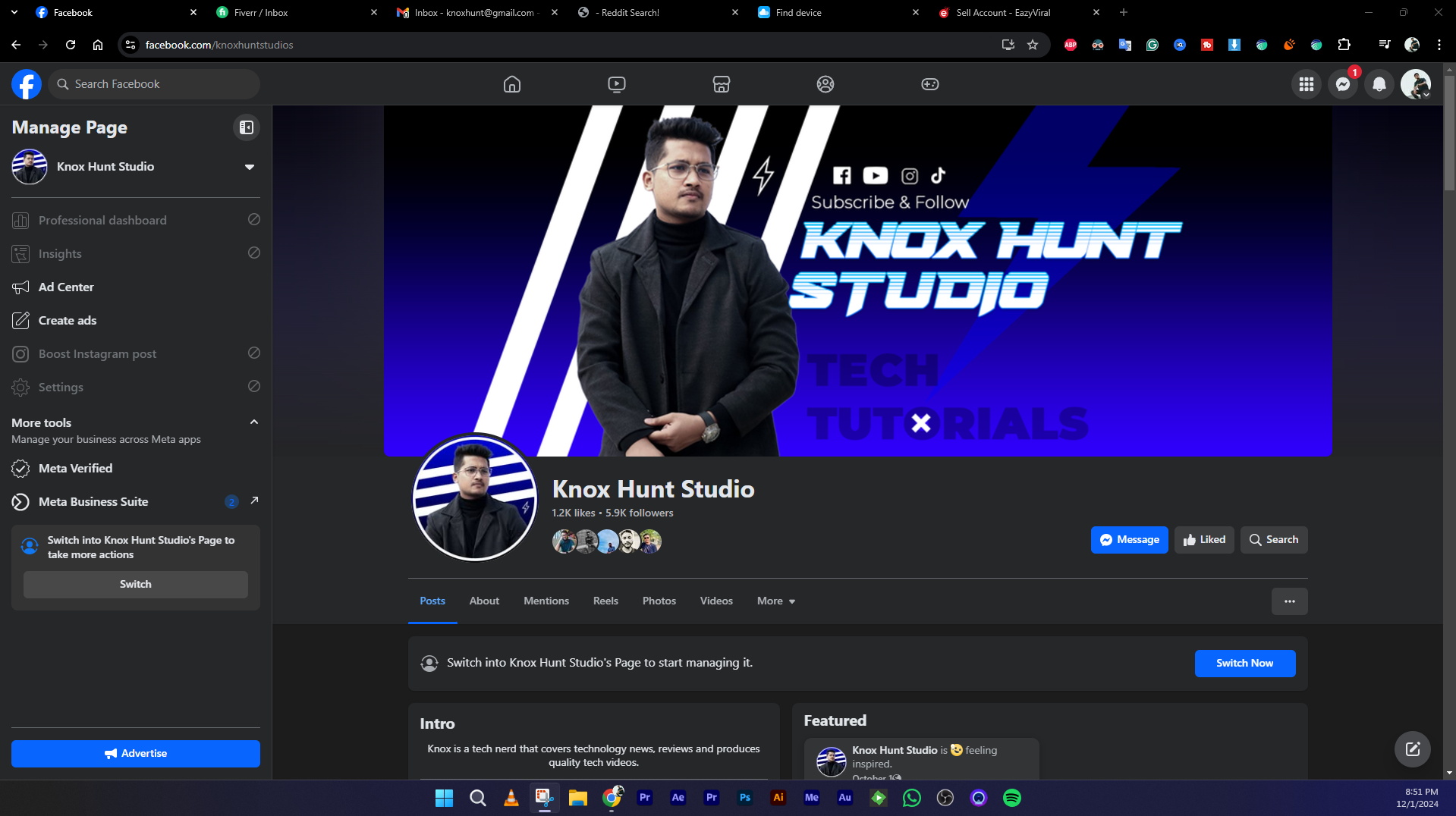The height and width of the screenshot is (816, 1456).
Task: Switch to the Photos tab
Action: click(659, 601)
